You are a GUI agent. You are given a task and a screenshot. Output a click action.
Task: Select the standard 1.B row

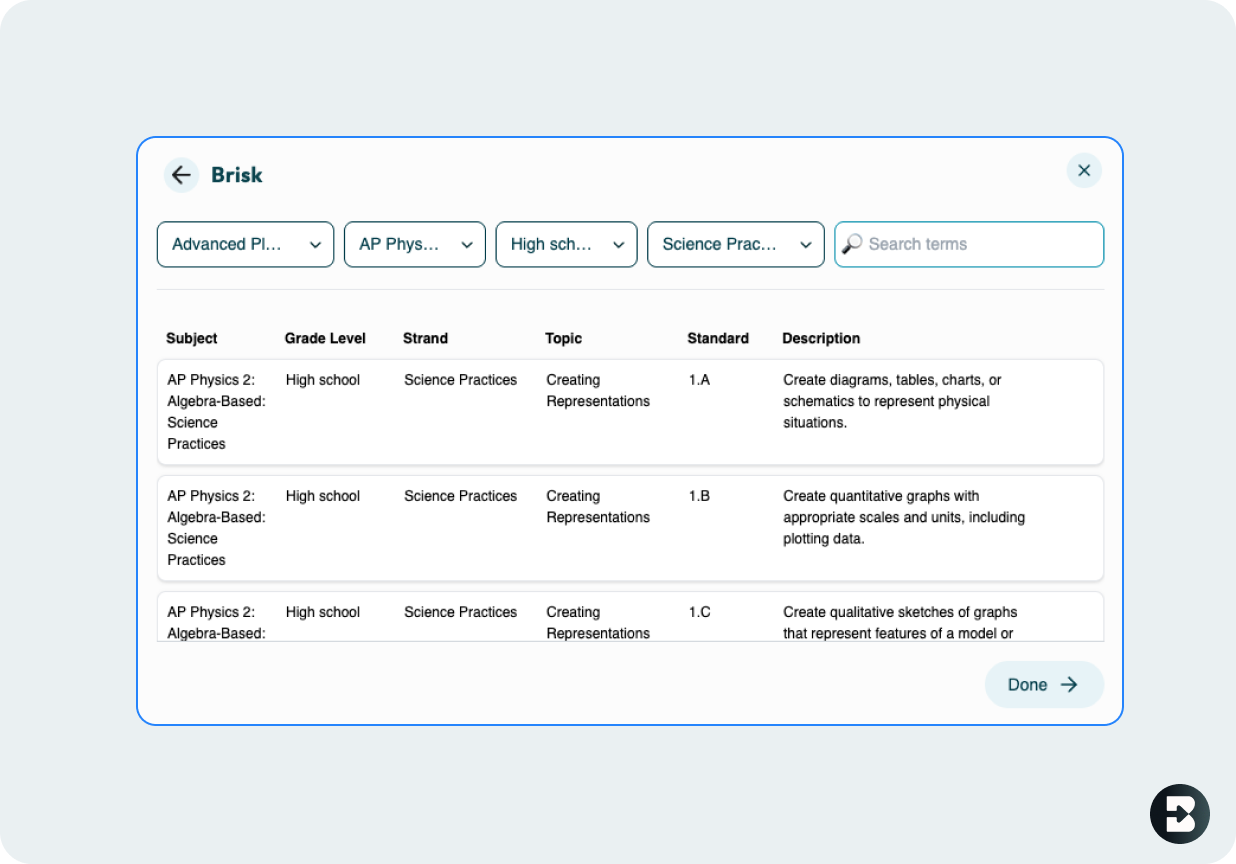click(630, 528)
